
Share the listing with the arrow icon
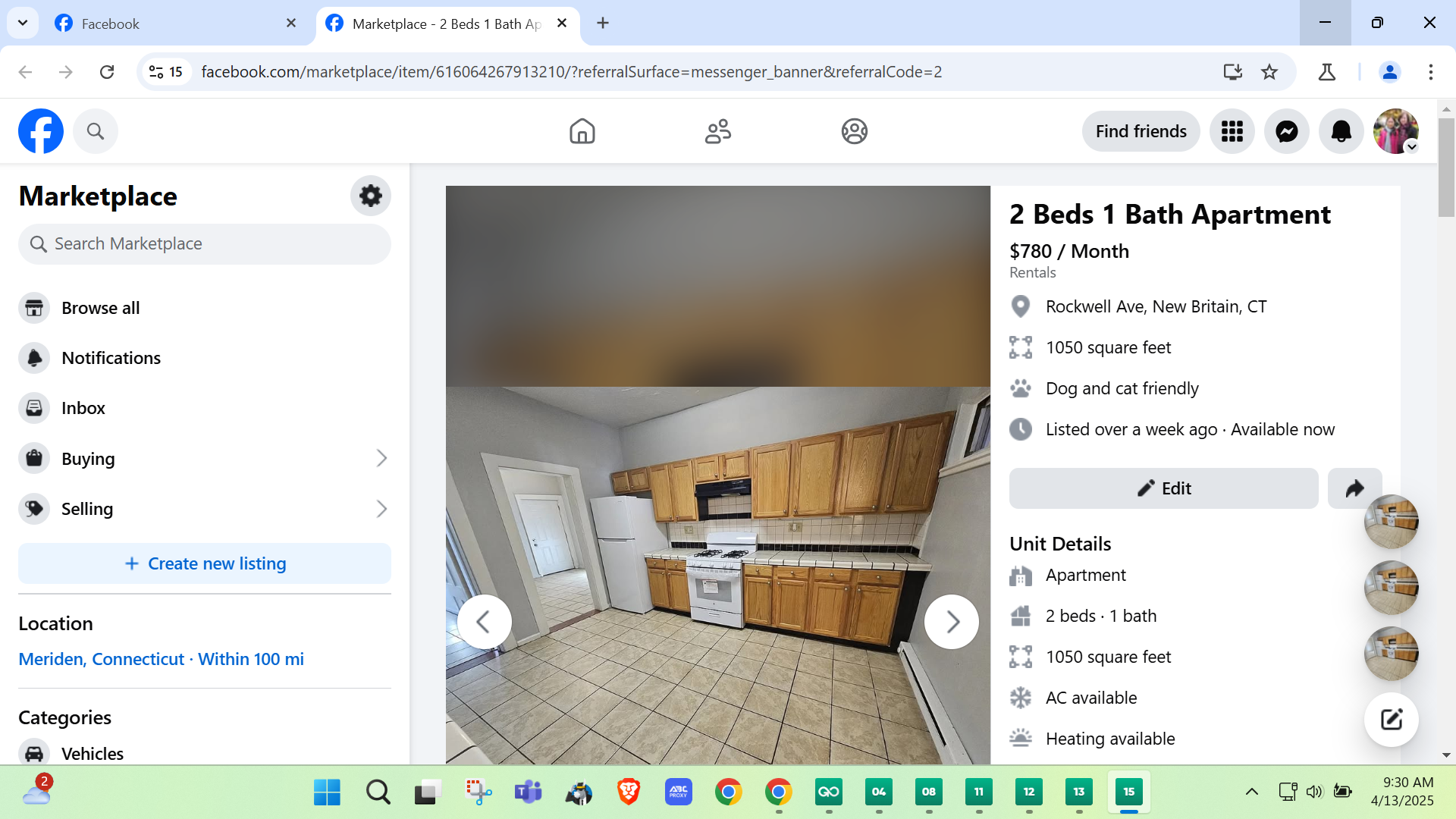point(1354,488)
